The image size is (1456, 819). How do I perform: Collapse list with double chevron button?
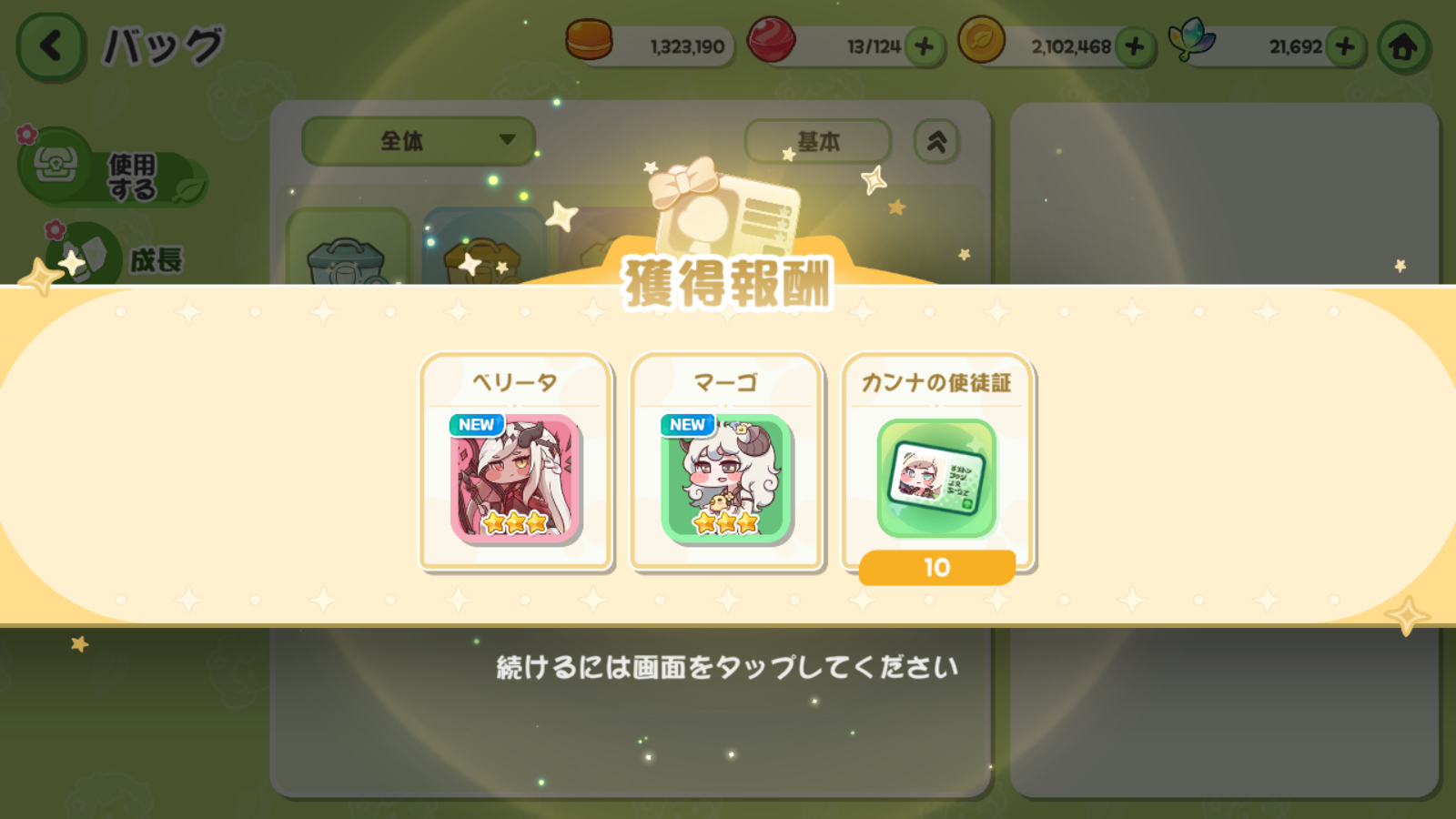[x=936, y=142]
